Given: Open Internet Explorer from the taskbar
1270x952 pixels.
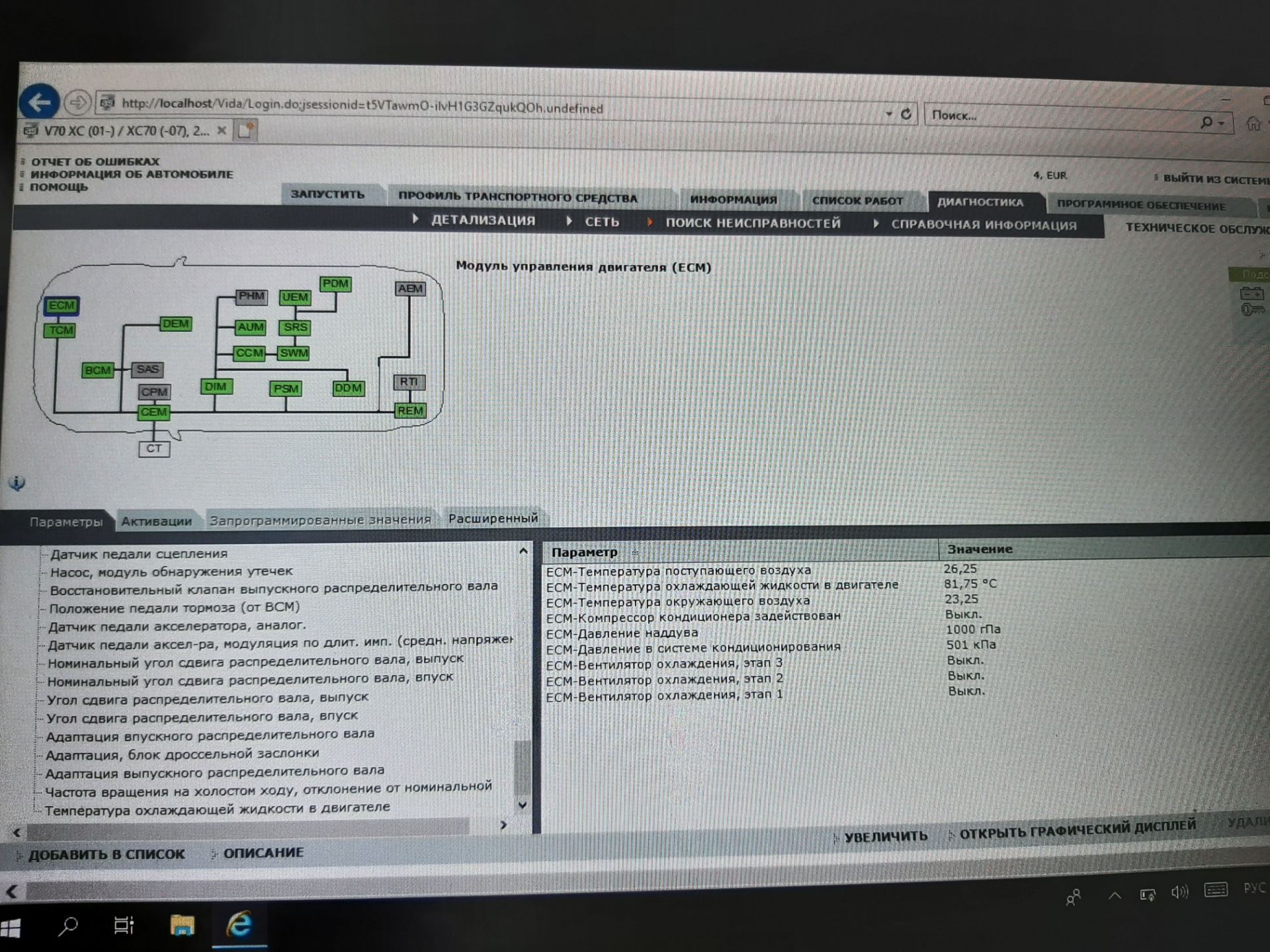Looking at the screenshot, I should point(239,924).
